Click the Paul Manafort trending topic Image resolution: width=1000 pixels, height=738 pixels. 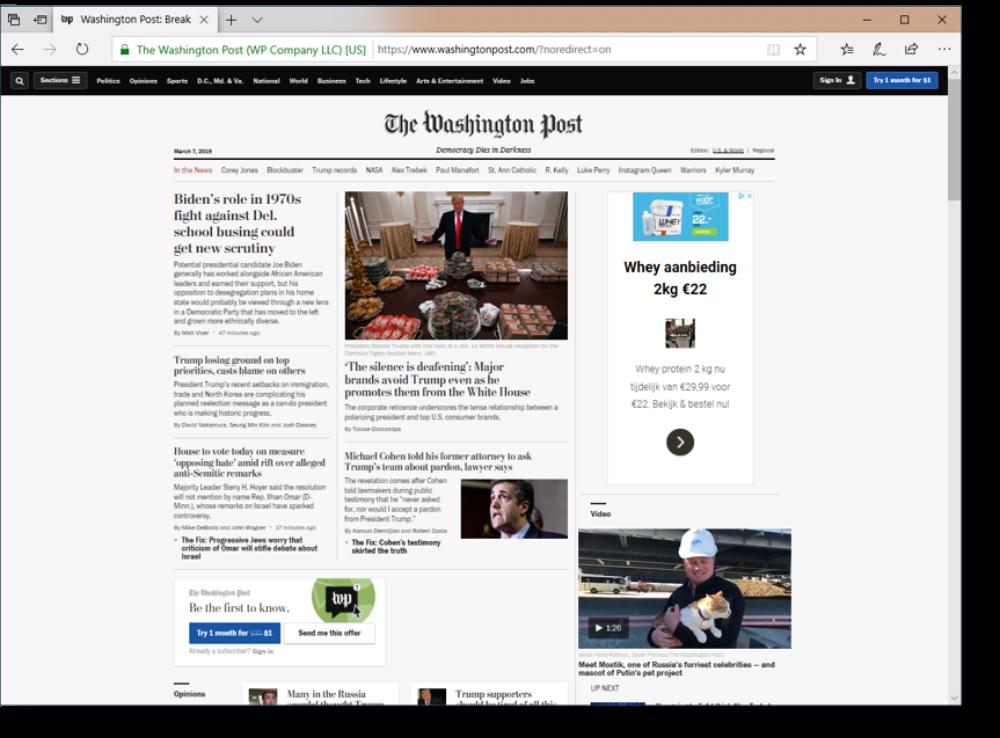(457, 170)
